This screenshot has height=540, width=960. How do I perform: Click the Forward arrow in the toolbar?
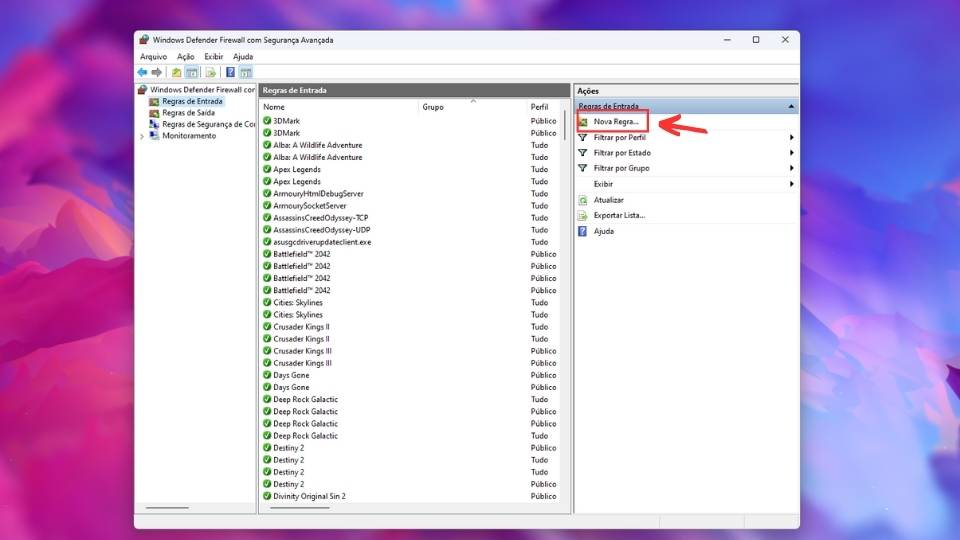coord(157,72)
